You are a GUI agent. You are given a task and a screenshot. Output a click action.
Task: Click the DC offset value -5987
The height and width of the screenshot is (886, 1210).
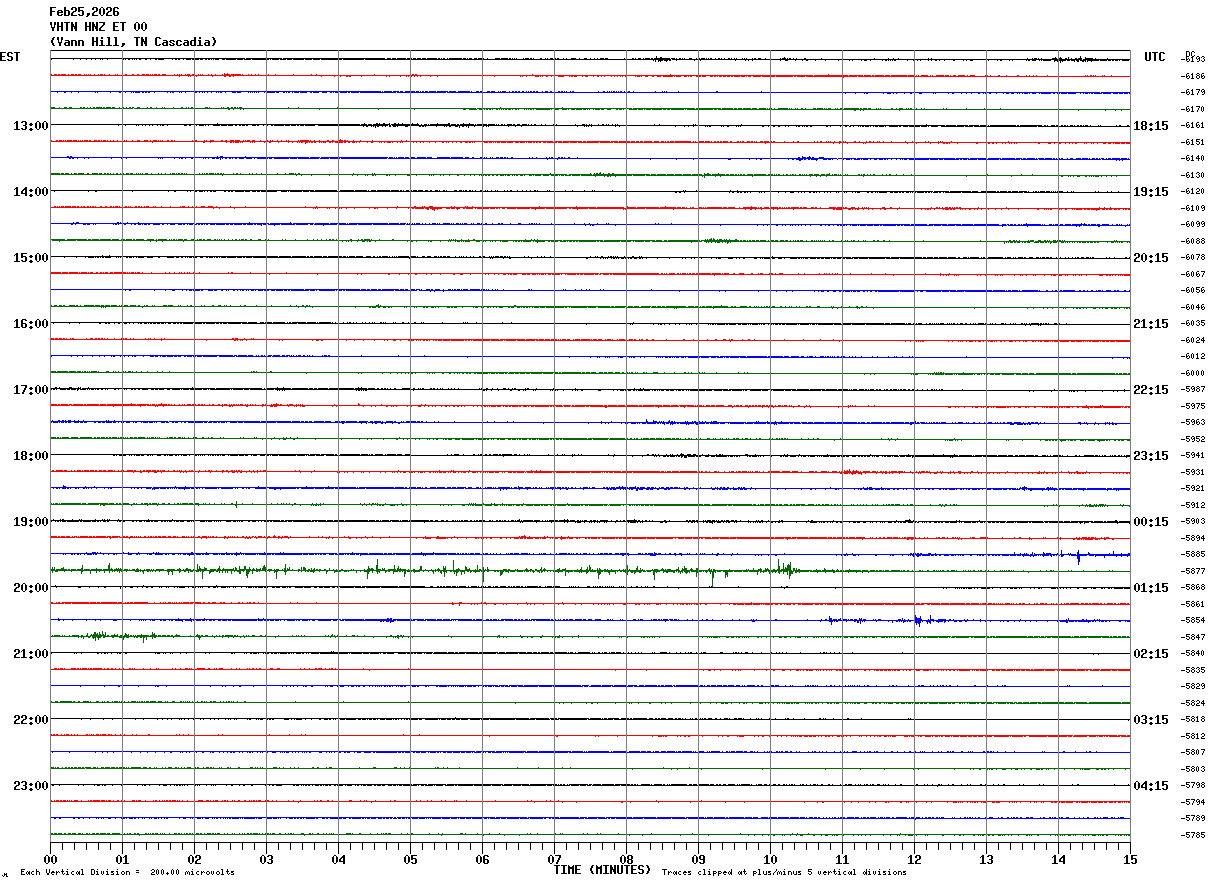(1194, 390)
